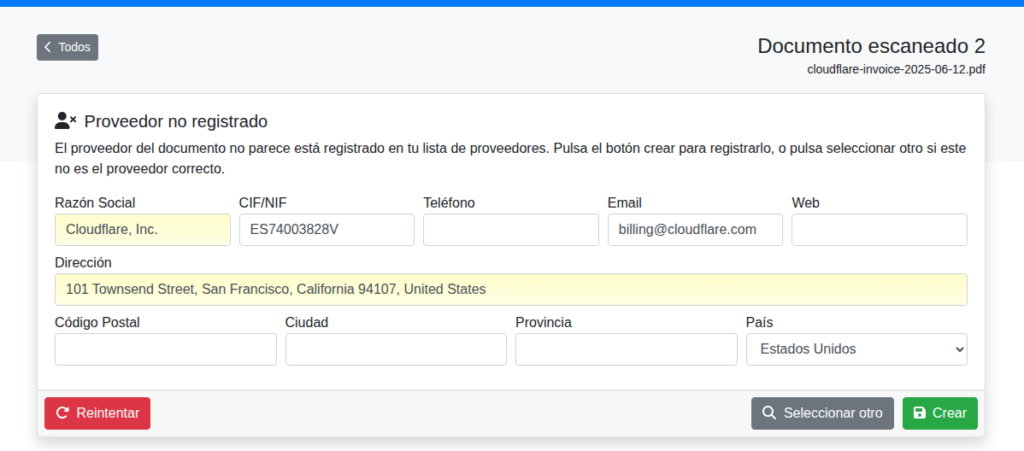The width and height of the screenshot is (1024, 451).
Task: Click the retry arrow icon on Reintentar
Action: (x=62, y=413)
